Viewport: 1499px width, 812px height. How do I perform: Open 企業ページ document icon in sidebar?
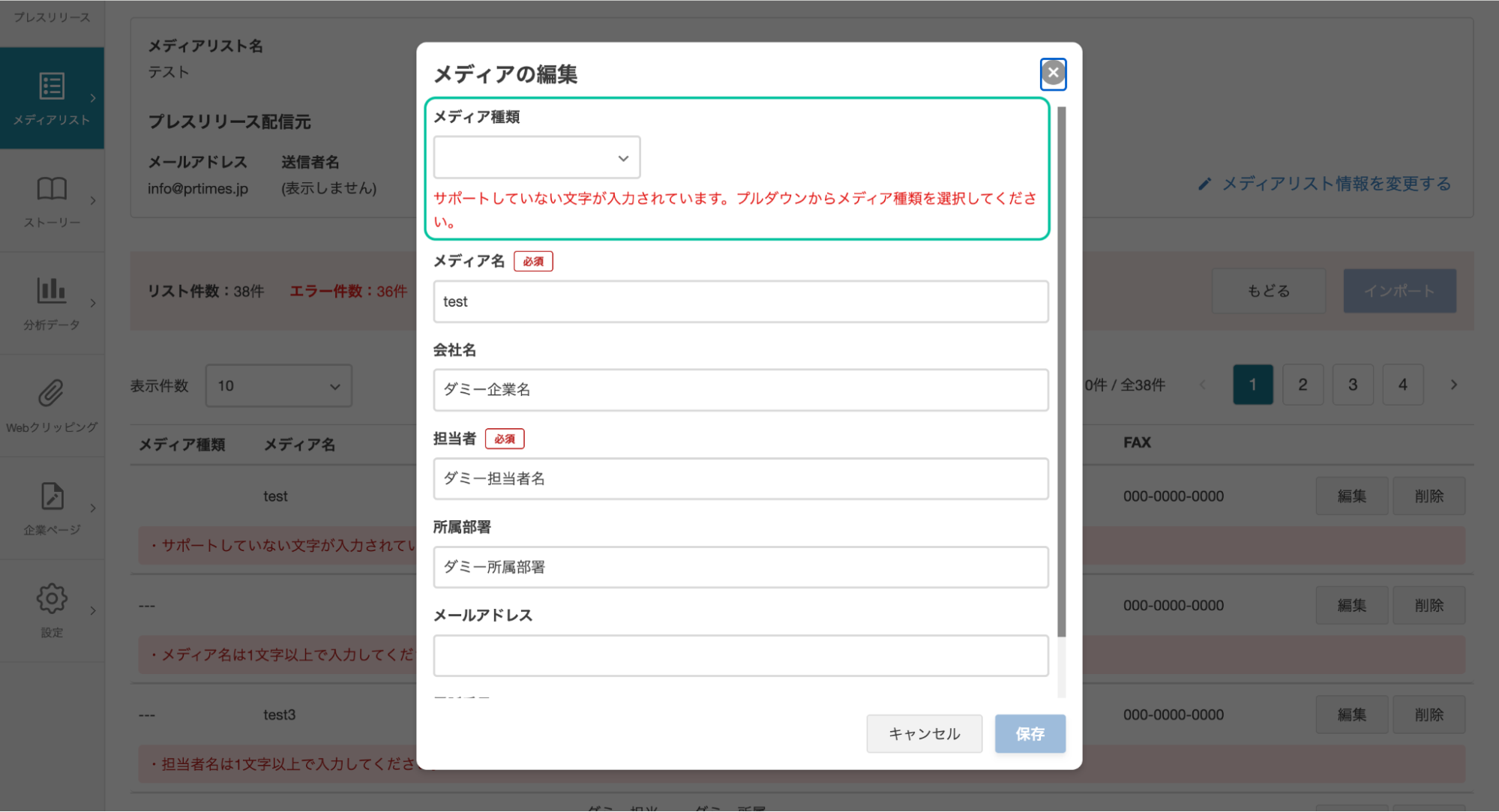pos(52,496)
